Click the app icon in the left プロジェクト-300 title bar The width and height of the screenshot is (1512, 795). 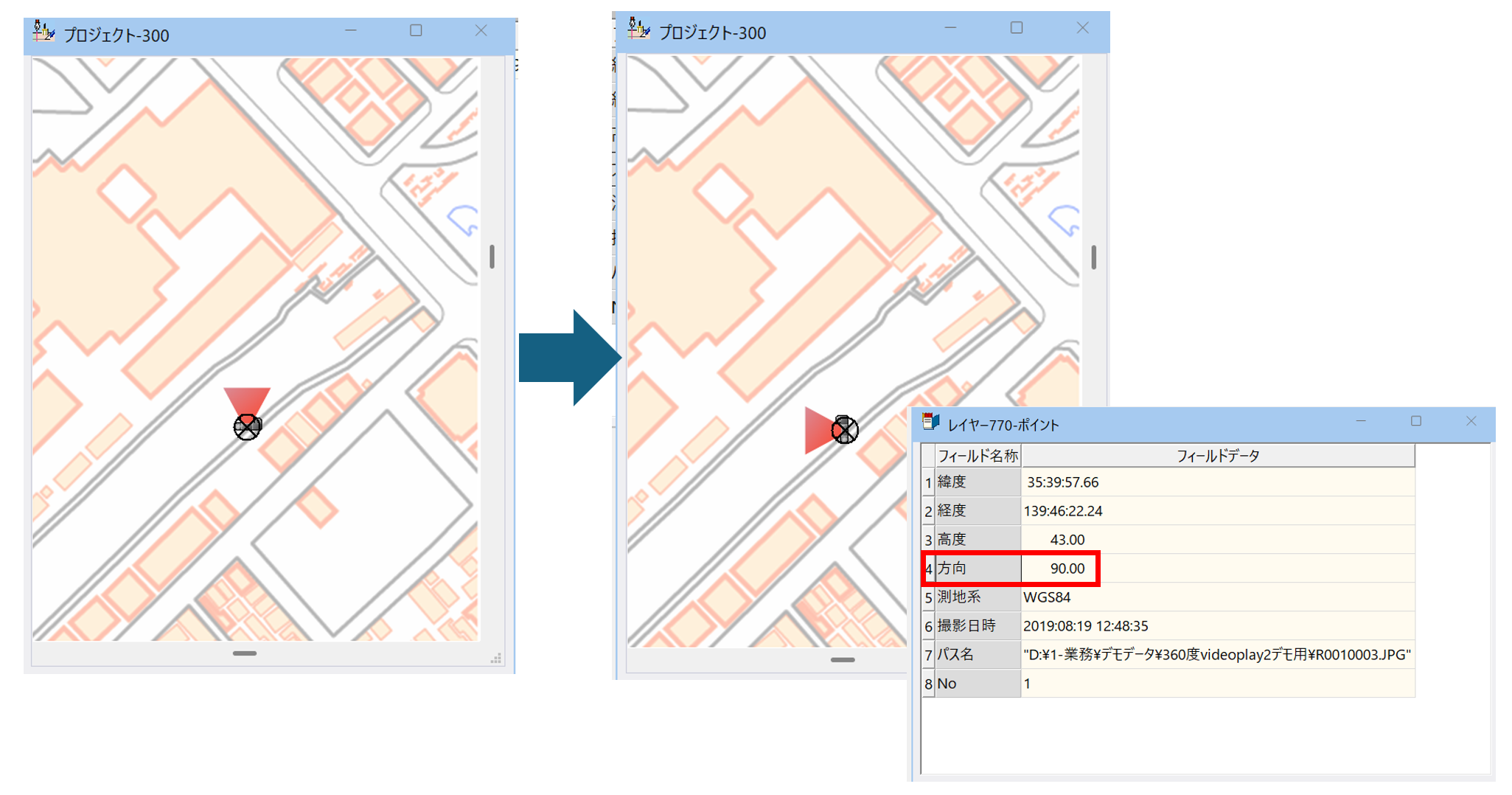(x=43, y=32)
